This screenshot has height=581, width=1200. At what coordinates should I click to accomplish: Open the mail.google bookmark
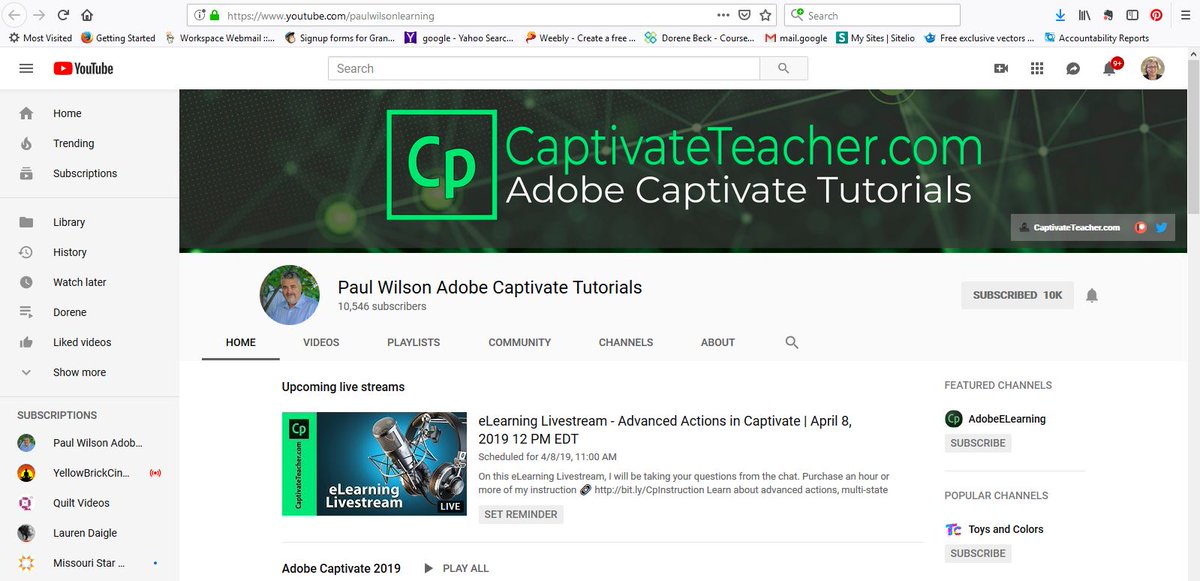click(x=796, y=38)
